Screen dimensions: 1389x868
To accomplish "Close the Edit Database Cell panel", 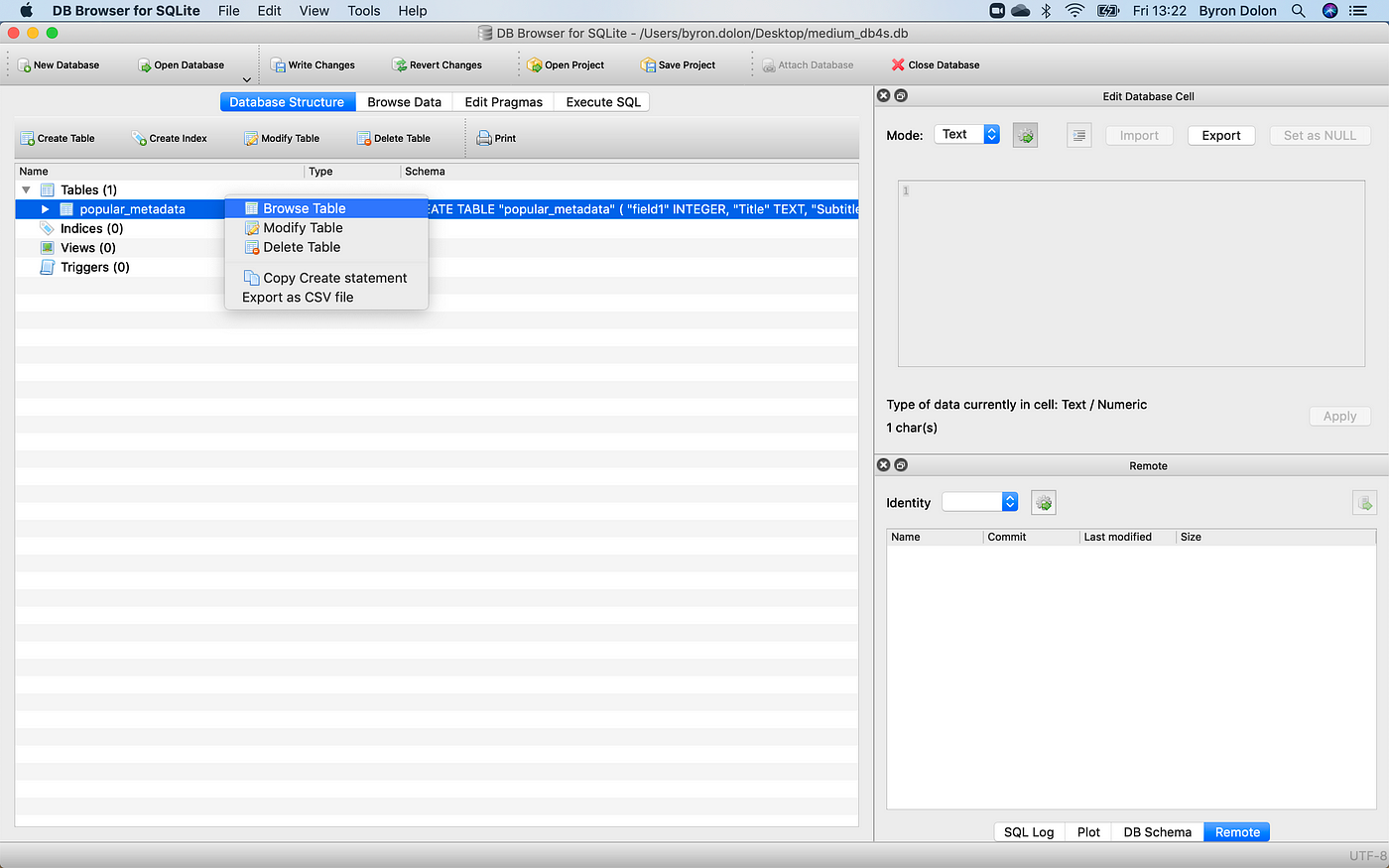I will [x=883, y=96].
